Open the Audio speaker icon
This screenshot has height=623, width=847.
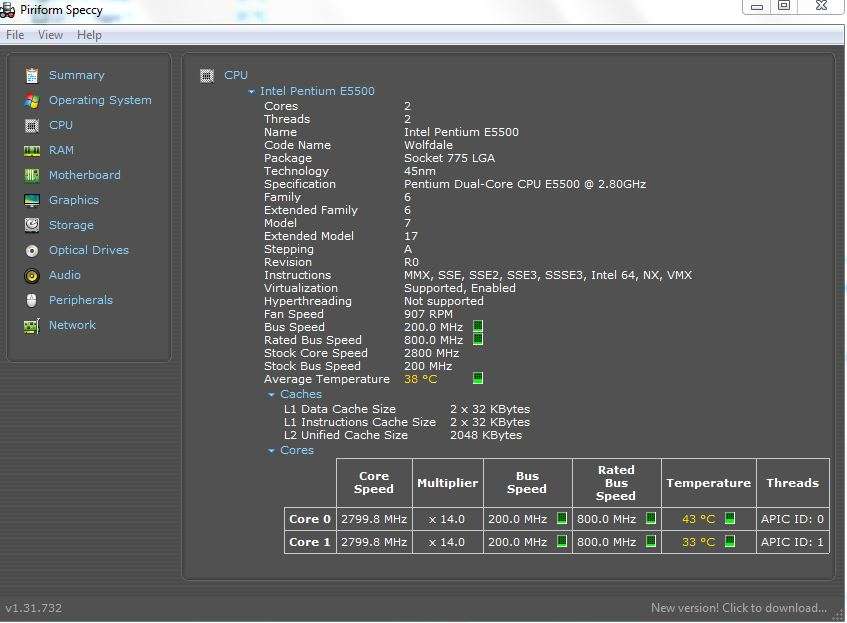point(32,275)
